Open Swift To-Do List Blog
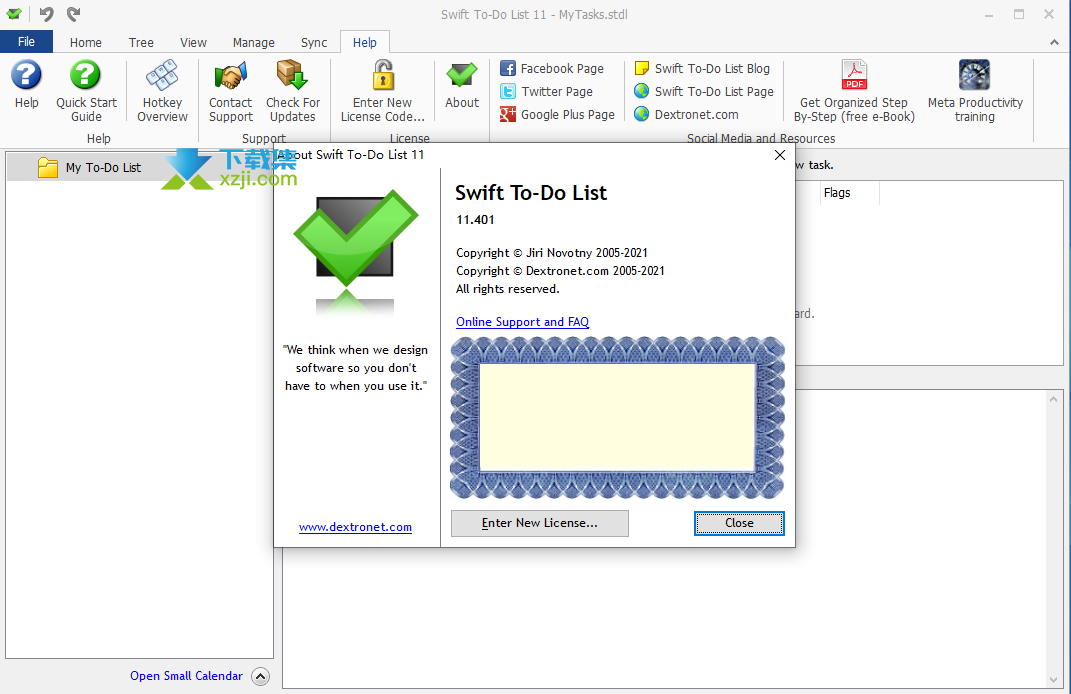 (702, 68)
